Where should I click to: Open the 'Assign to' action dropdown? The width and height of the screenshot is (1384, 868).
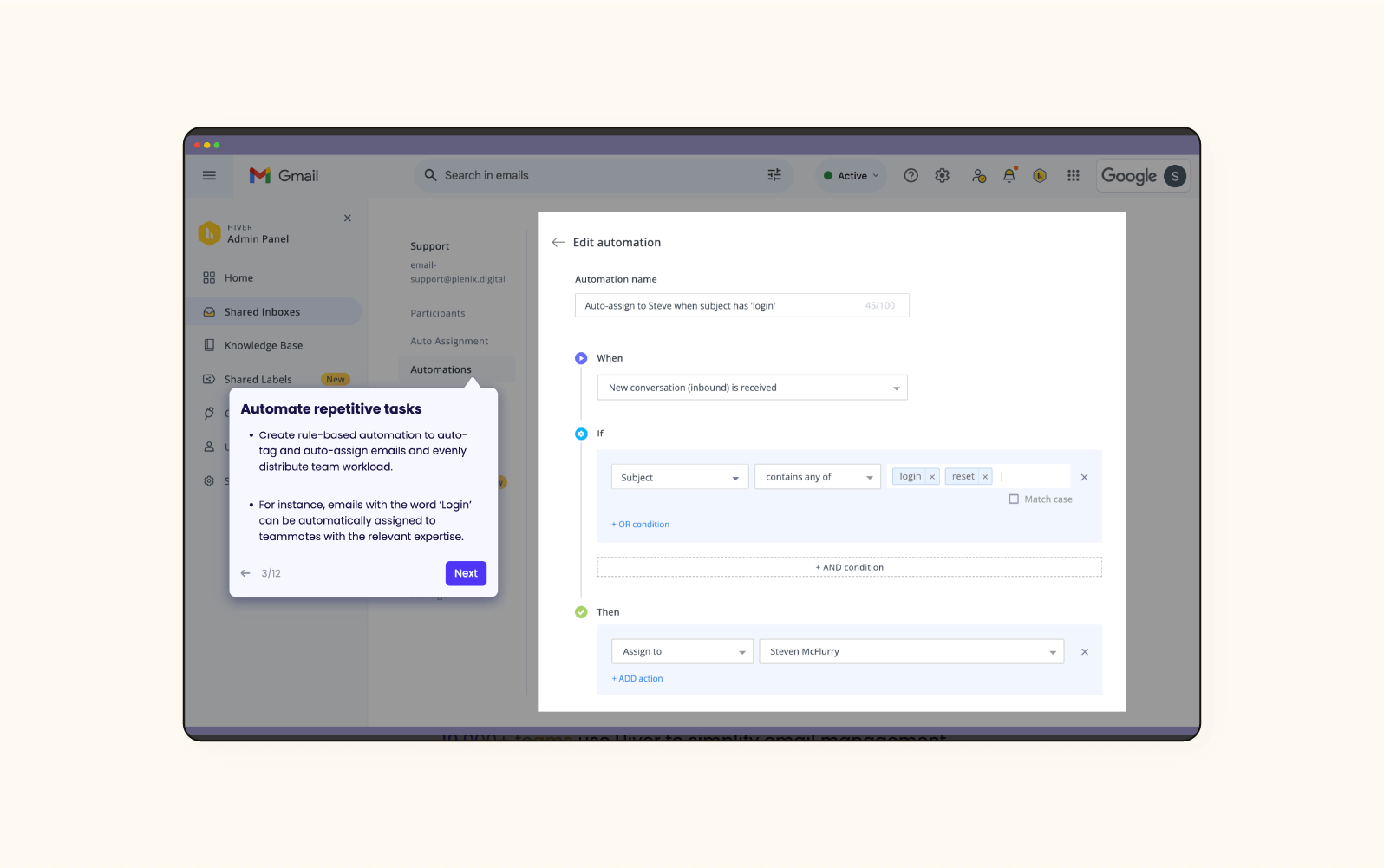coord(682,651)
